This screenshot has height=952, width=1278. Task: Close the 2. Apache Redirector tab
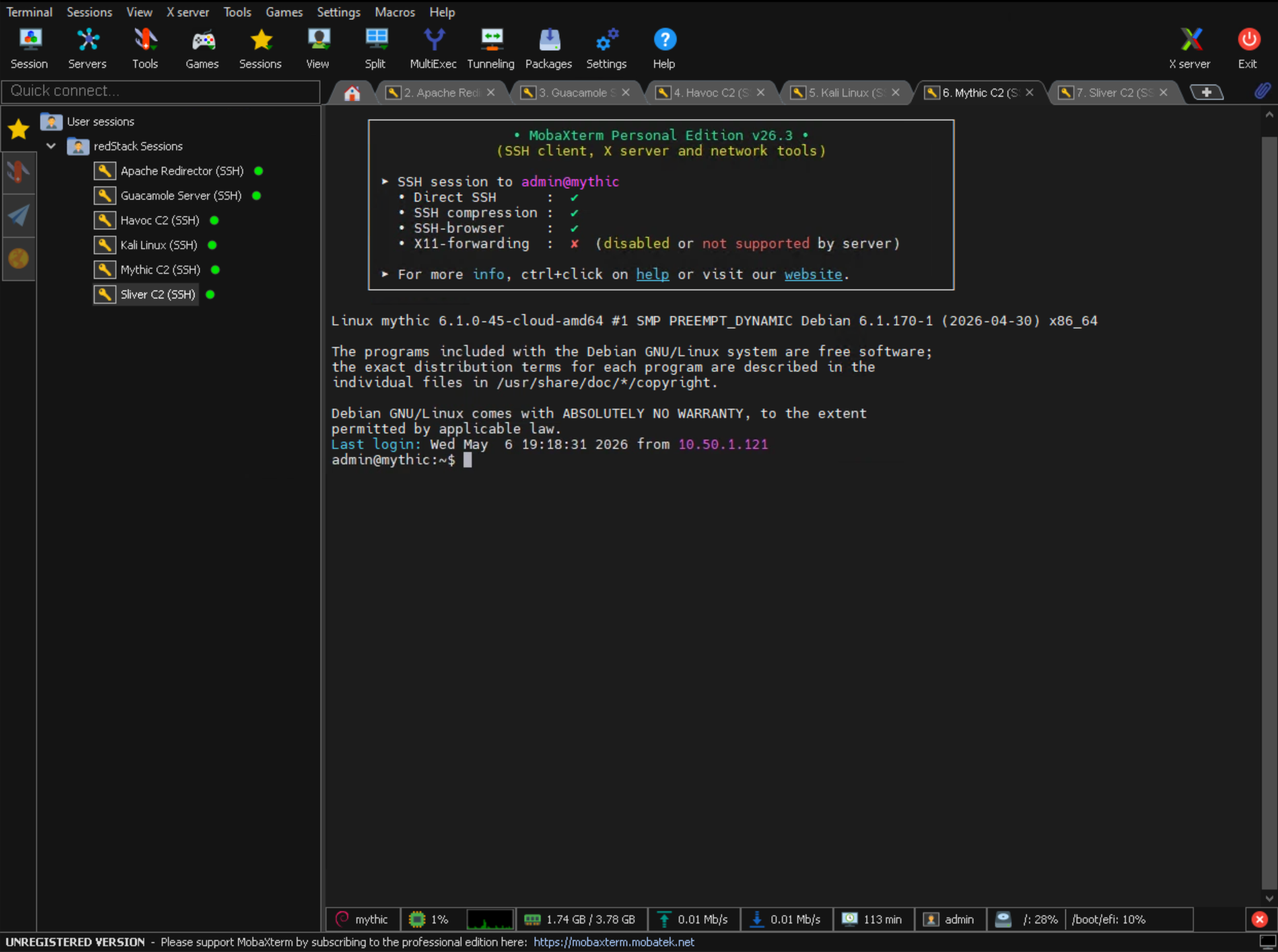point(491,93)
